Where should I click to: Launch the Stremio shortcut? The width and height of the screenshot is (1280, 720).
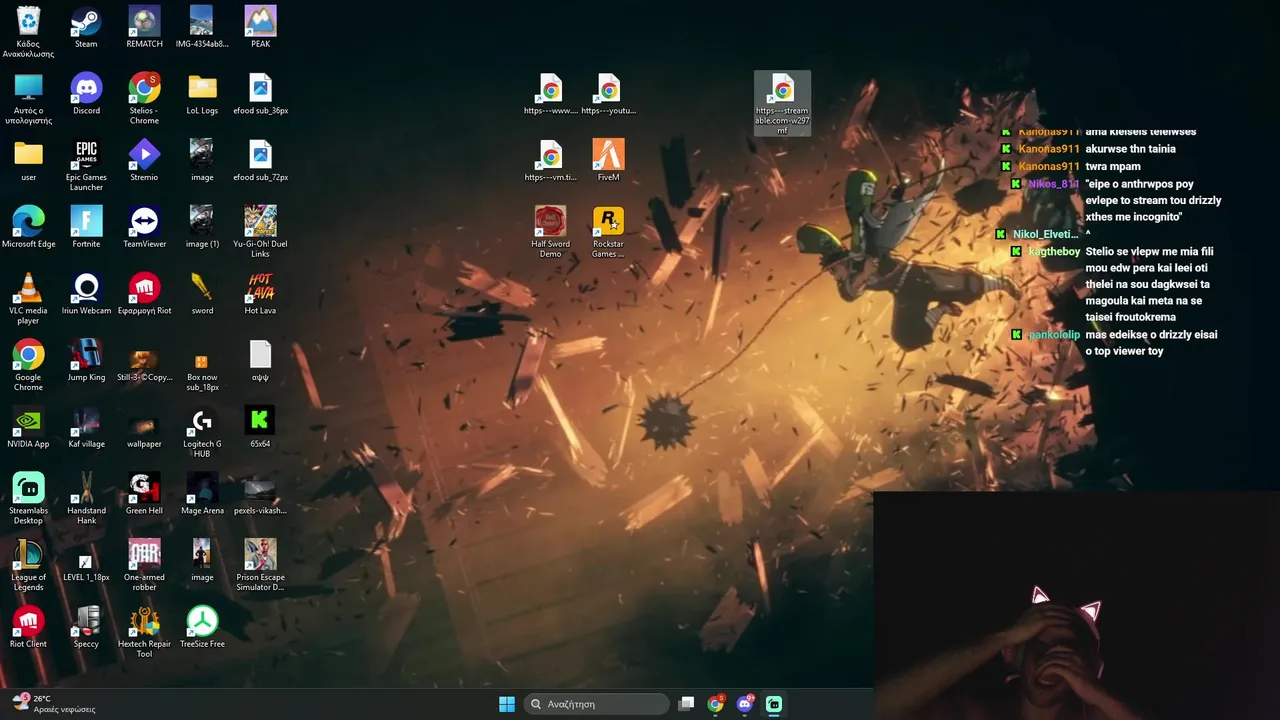(x=144, y=160)
